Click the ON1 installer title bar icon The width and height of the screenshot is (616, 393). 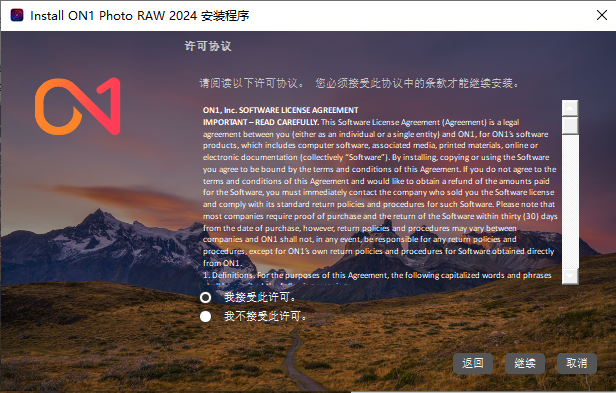(x=17, y=15)
